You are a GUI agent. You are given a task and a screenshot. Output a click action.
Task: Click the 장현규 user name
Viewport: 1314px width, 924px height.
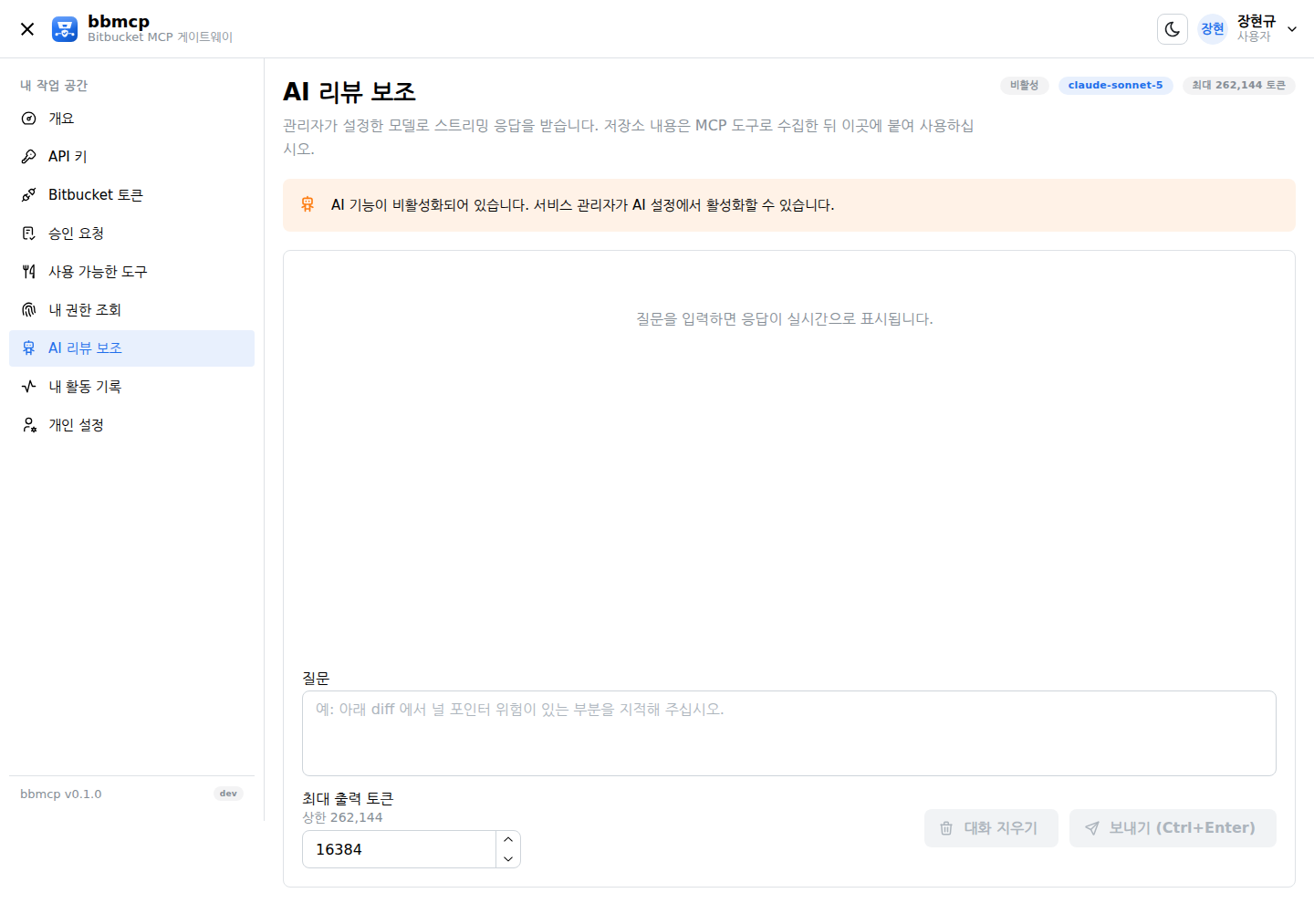tap(1257, 21)
